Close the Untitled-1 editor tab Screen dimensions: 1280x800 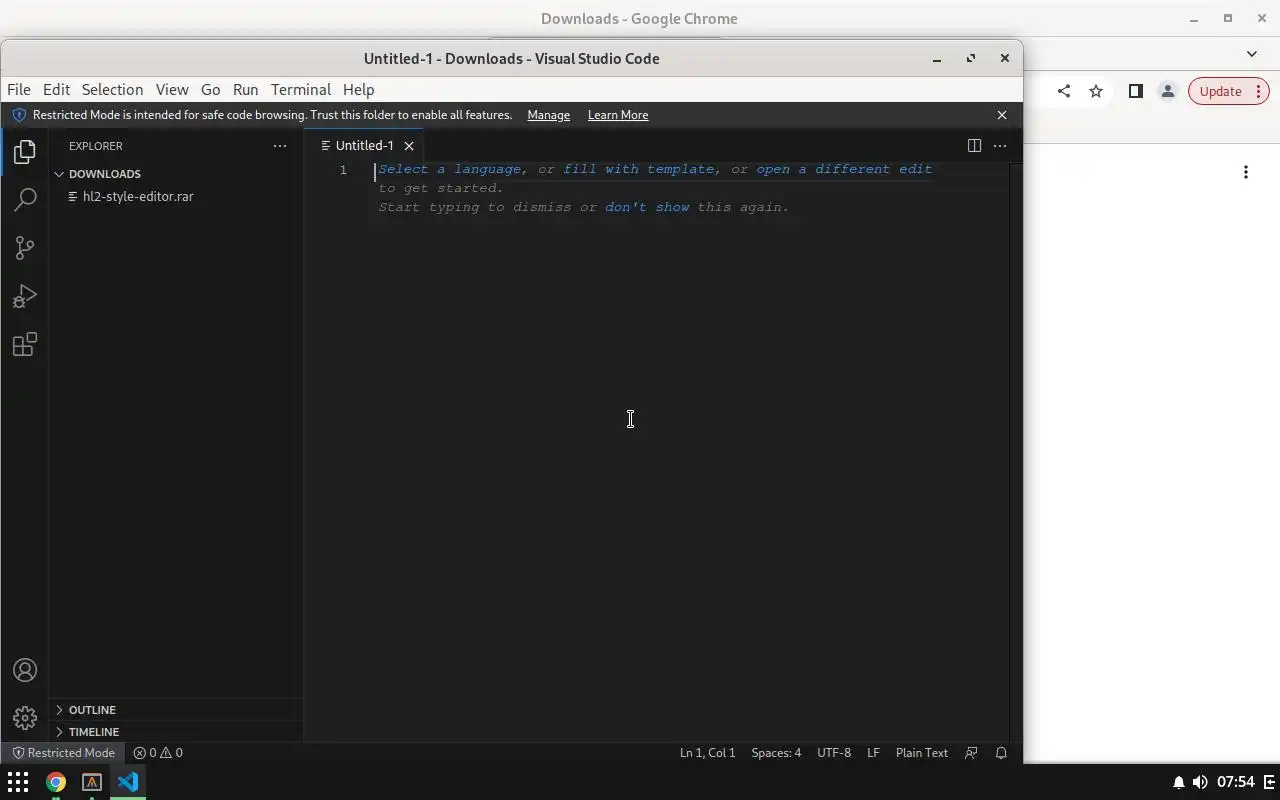[409, 146]
